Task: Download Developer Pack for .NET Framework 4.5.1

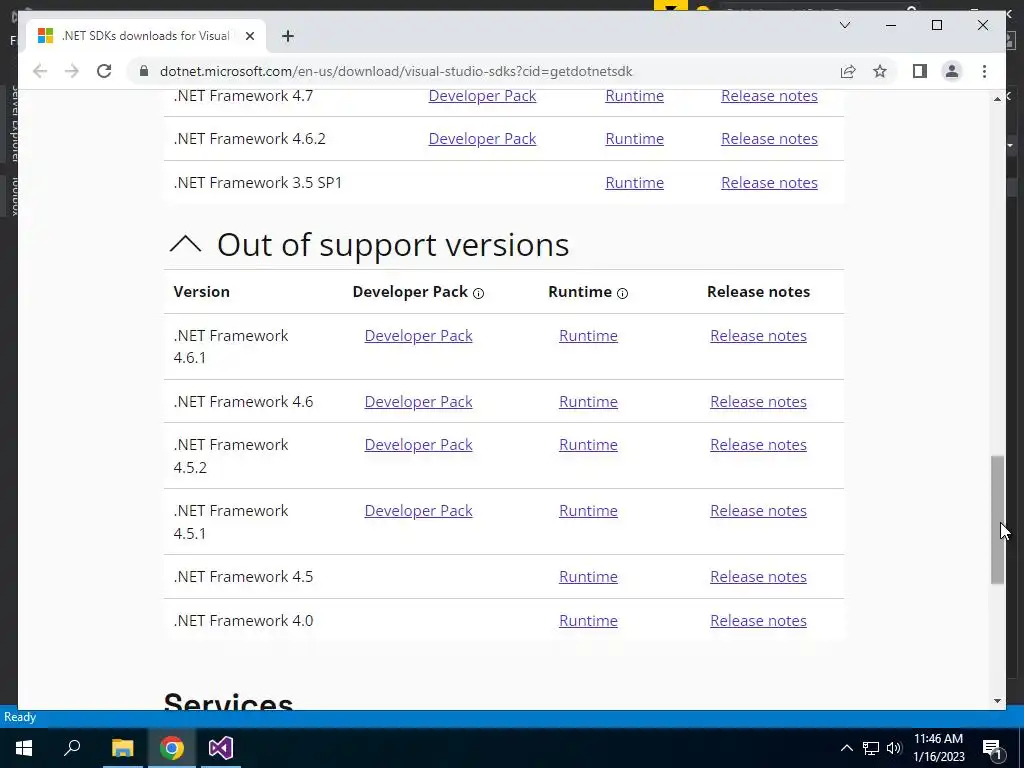Action: tap(418, 510)
